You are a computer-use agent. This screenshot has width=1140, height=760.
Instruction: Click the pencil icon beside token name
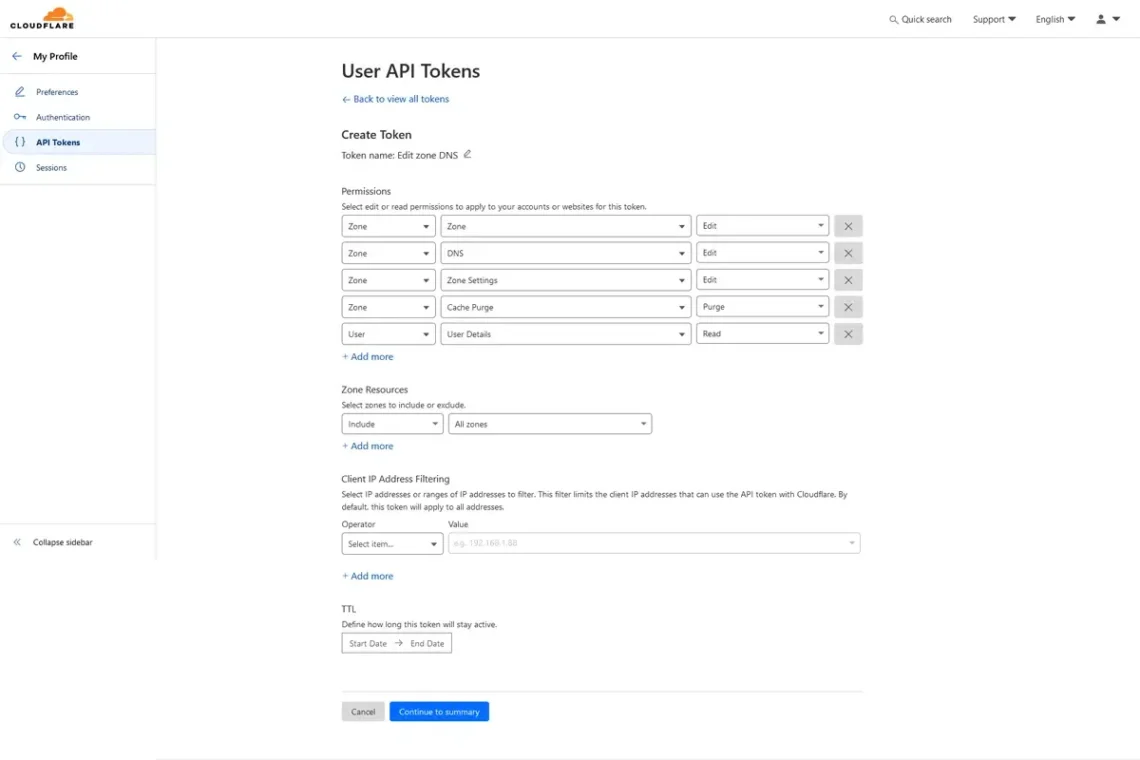click(467, 154)
